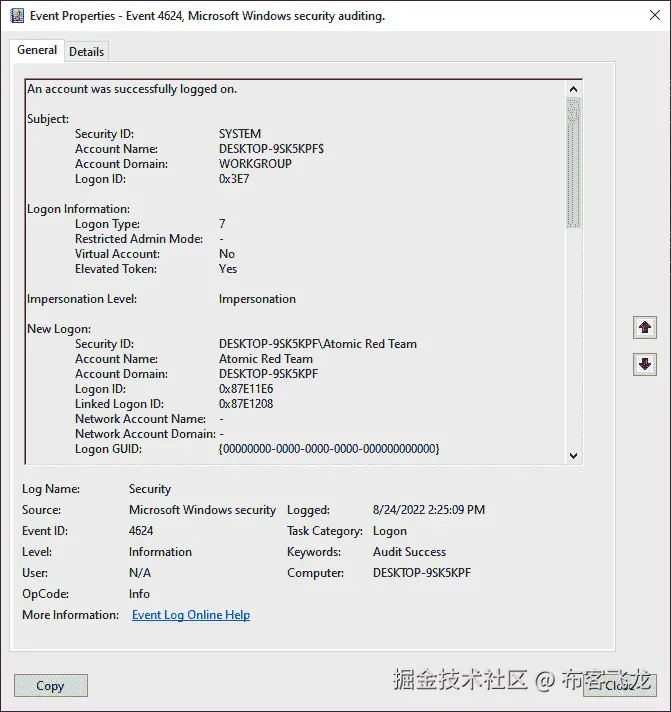Viewport: 671px width, 712px height.
Task: Click Virtual Account value 'No'
Action: click(x=227, y=254)
